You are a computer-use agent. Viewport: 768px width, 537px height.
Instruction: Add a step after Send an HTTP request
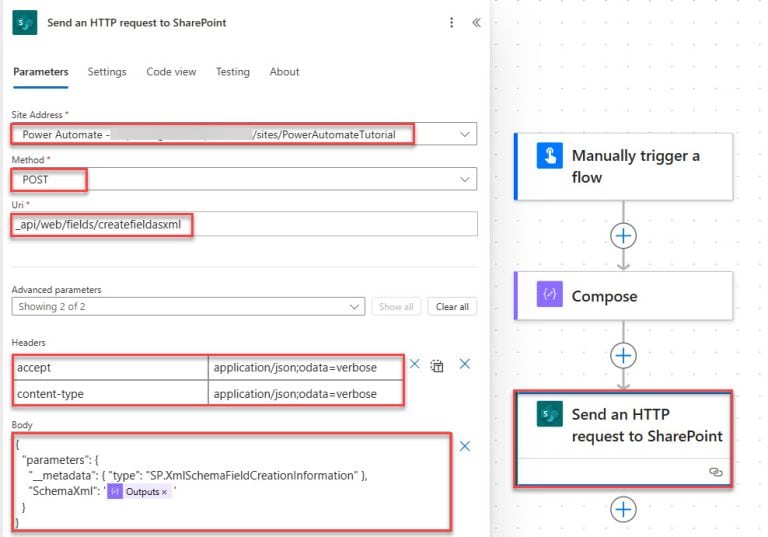tap(623, 510)
